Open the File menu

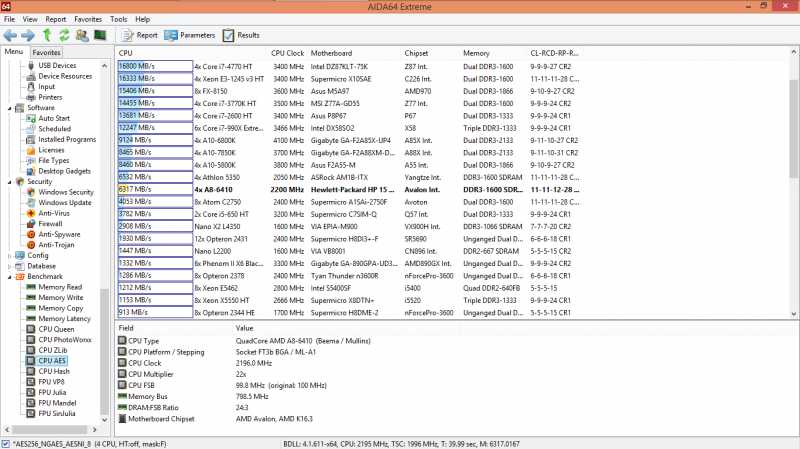click(9, 19)
